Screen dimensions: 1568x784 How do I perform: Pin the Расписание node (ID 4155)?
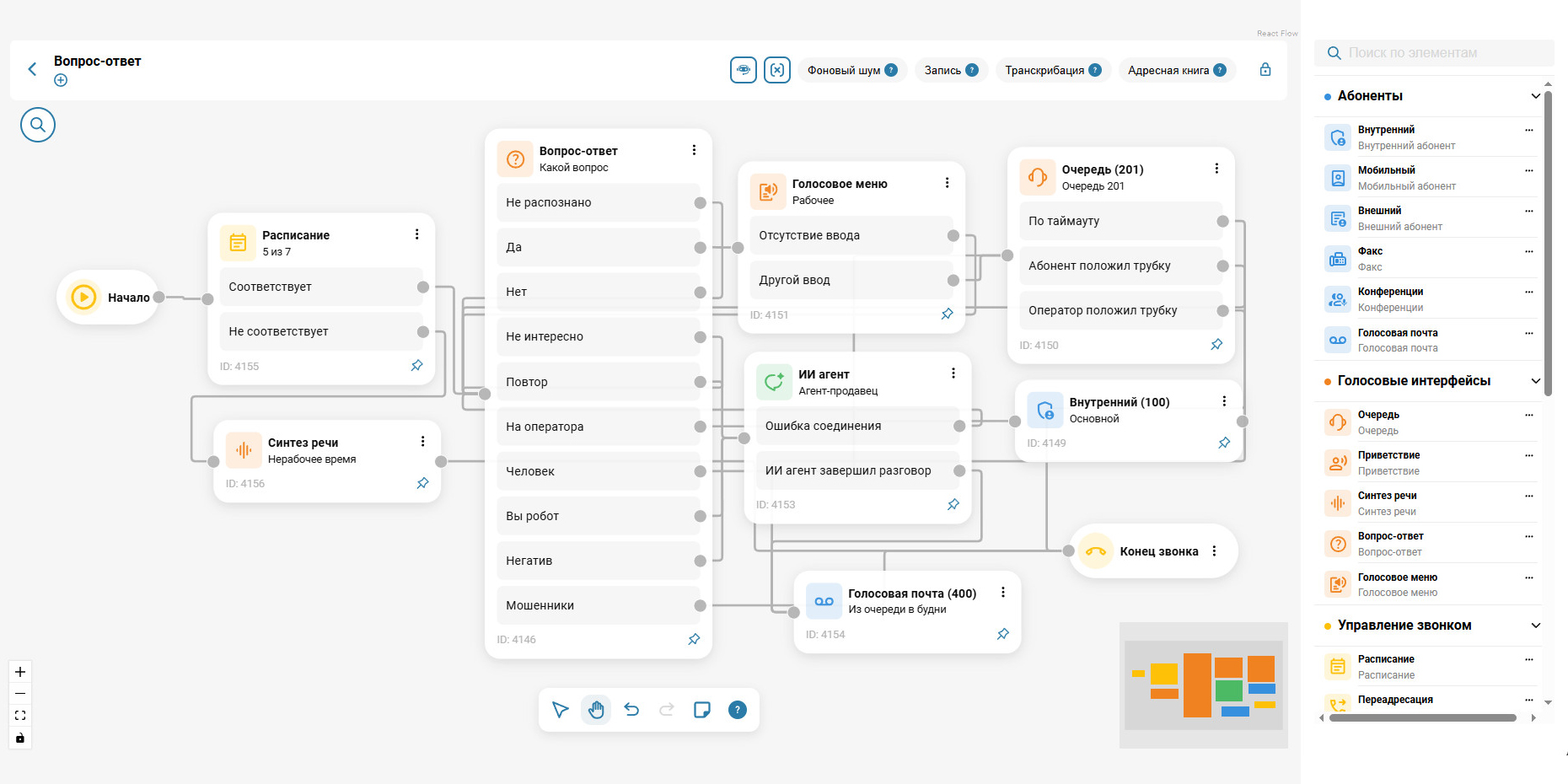(x=416, y=365)
